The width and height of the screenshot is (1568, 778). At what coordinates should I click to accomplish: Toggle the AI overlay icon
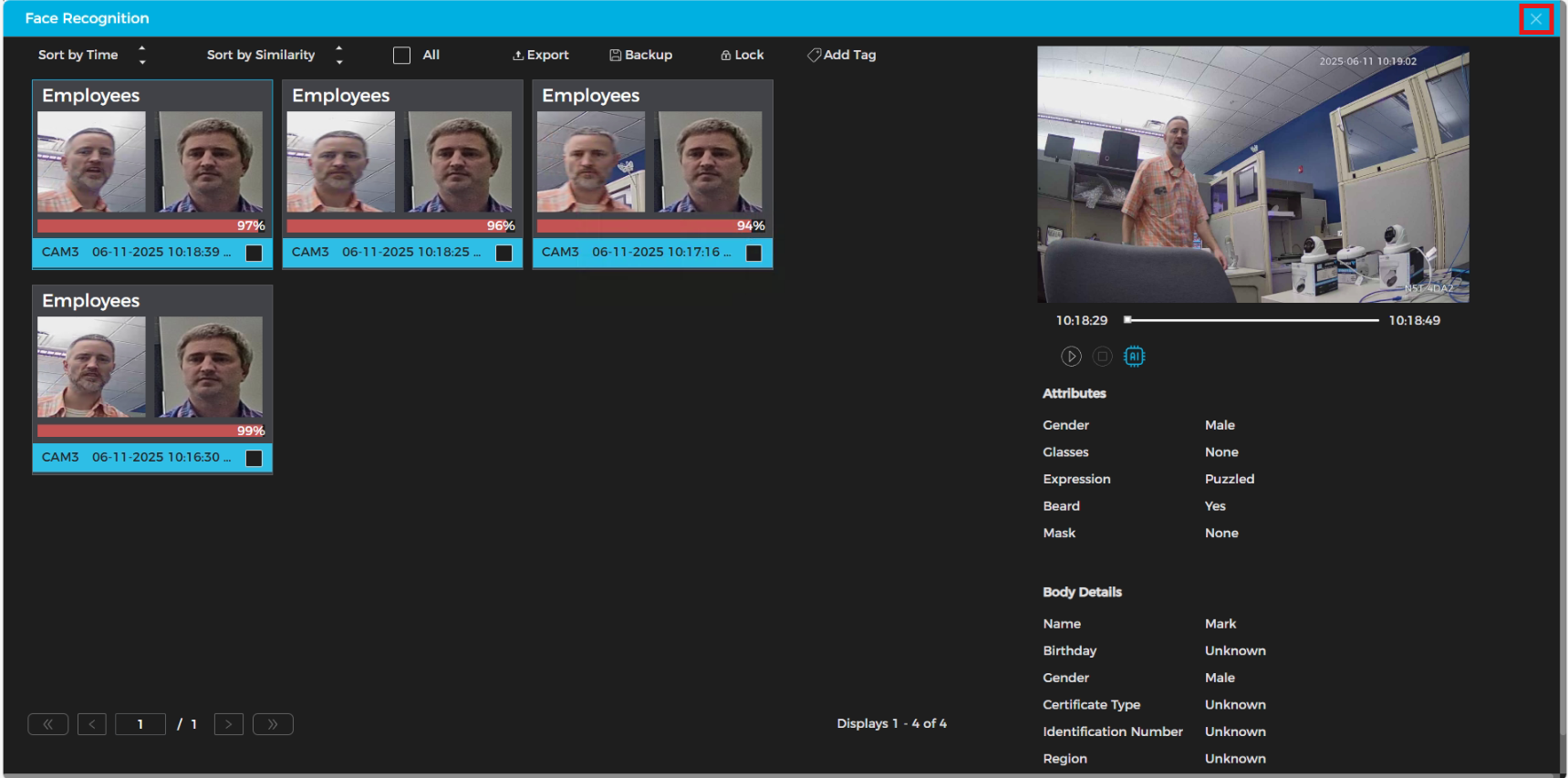pyautogui.click(x=1134, y=357)
